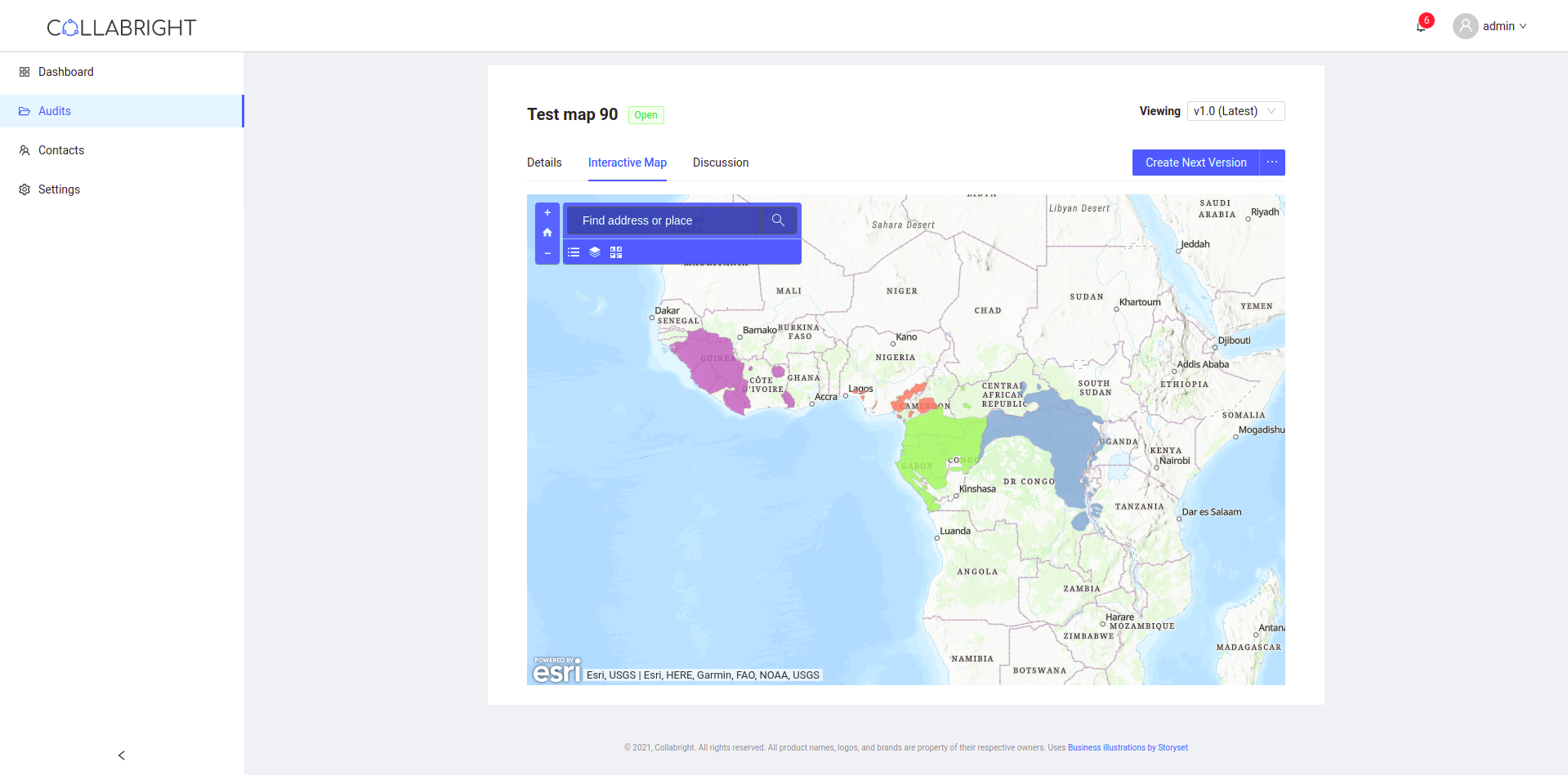The image size is (1568, 775).
Task: Open the Esri logo link
Action: [x=556, y=670]
